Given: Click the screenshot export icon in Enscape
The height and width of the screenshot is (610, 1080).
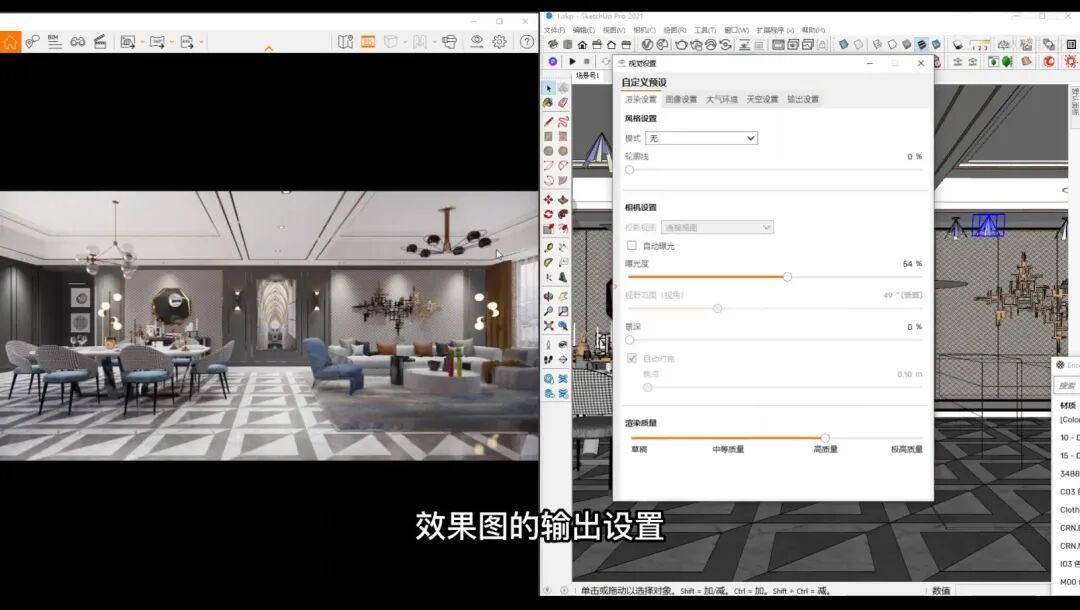Looking at the screenshot, I should (x=127, y=42).
